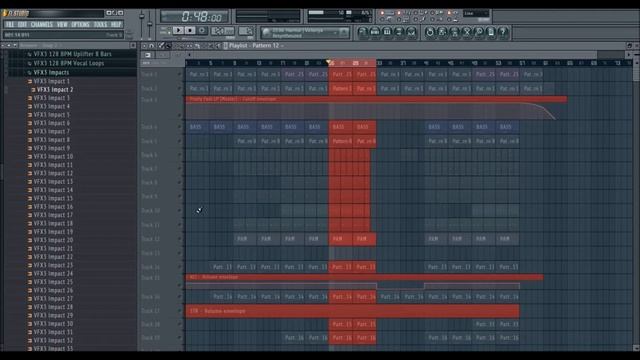Select the paint brush tool in playlist

click(x=168, y=46)
